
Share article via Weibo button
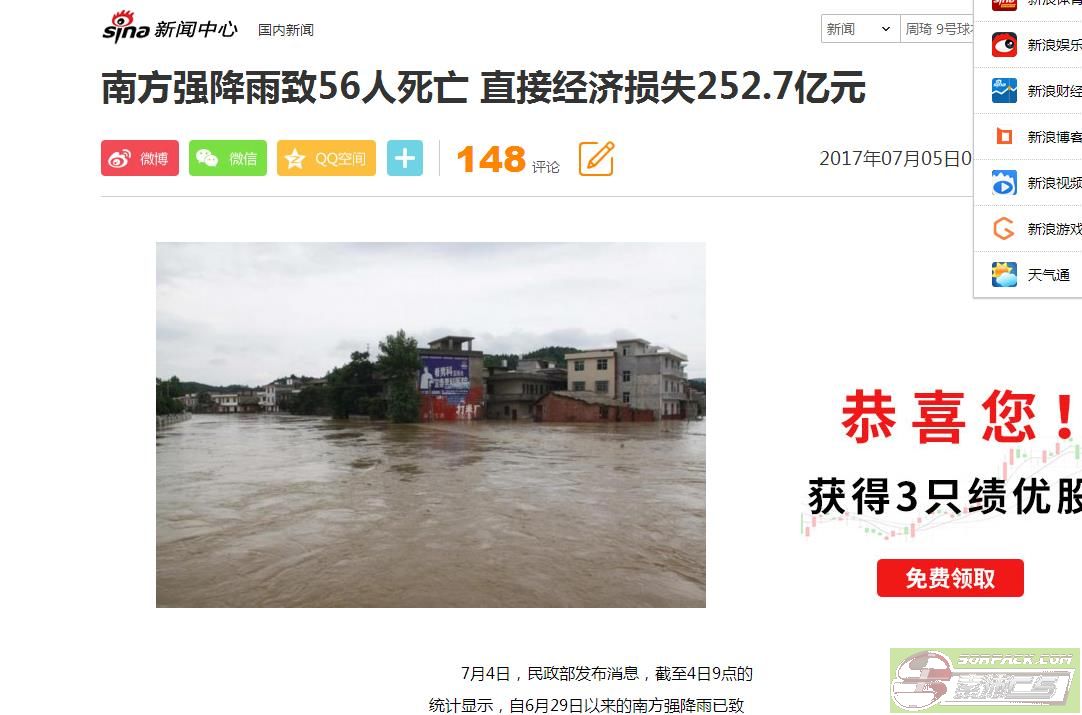[x=139, y=158]
